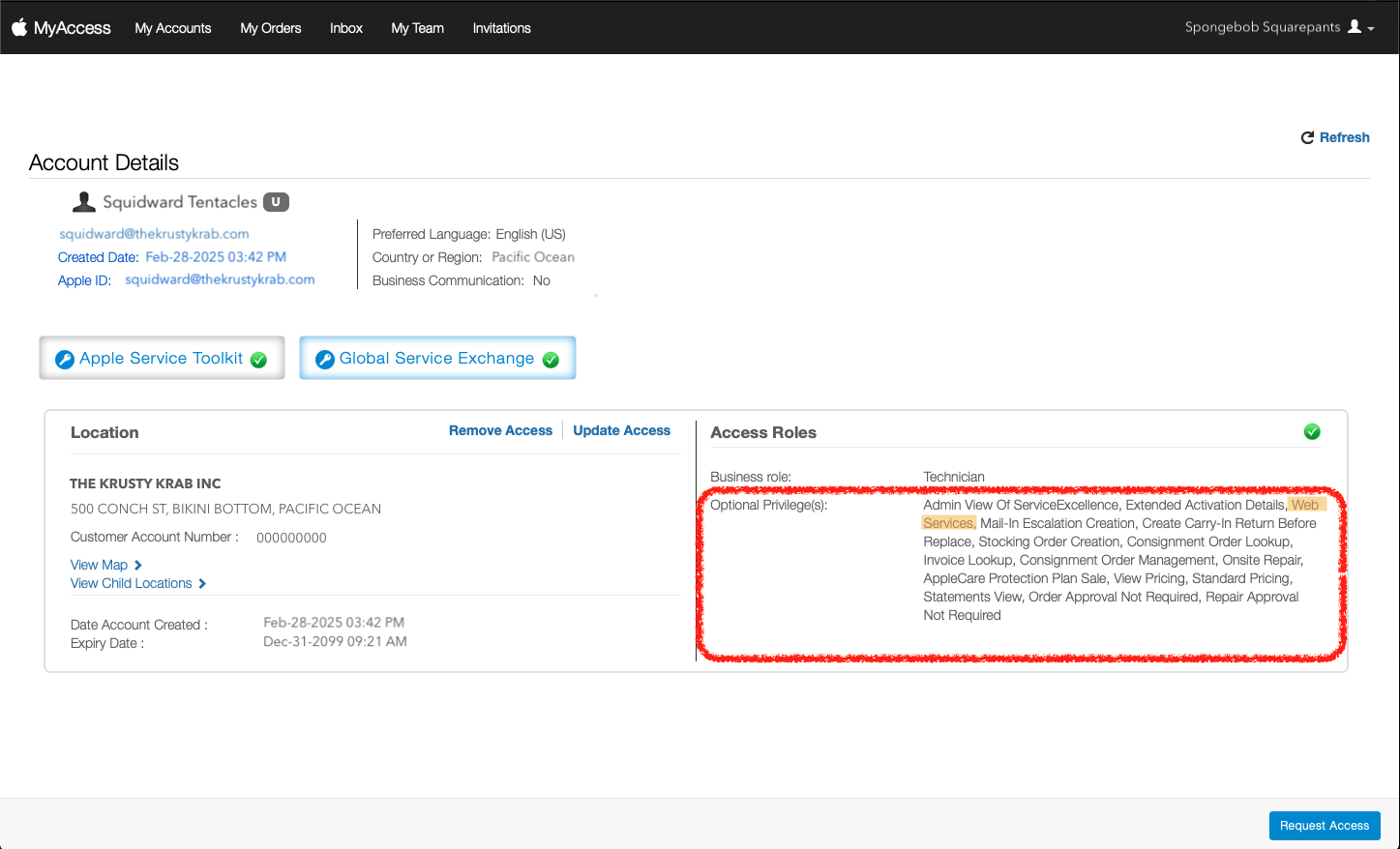Click squidward@thekrustykrab.com email address

pyautogui.click(x=154, y=234)
